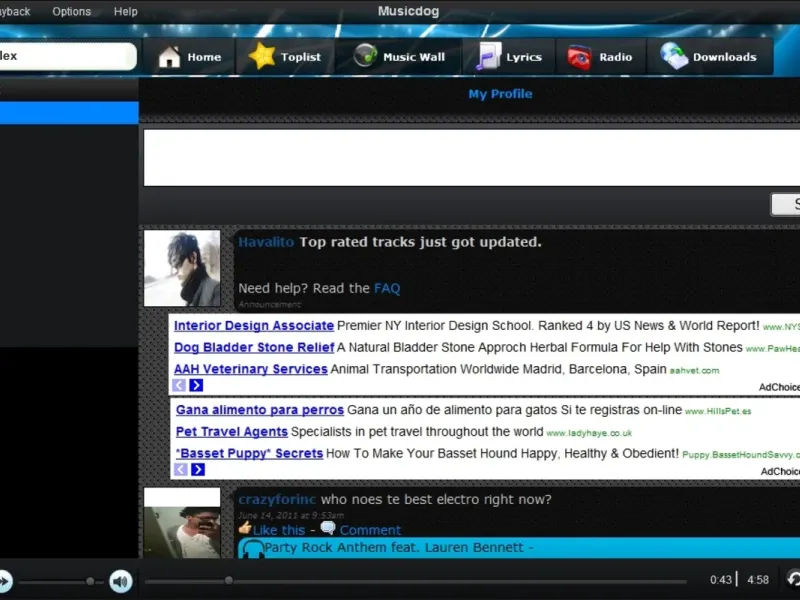Open the Radio tab label
The width and height of the screenshot is (800, 600).
tap(616, 57)
